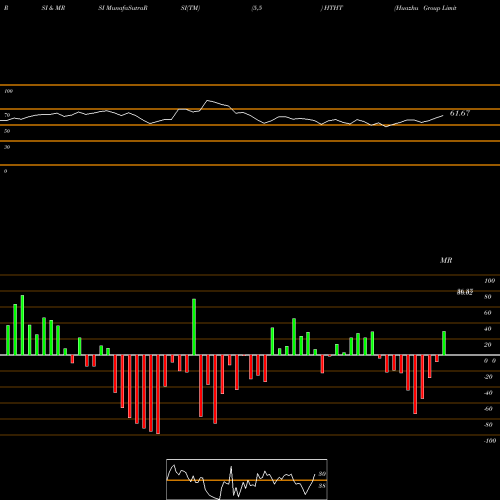Click the -40 label on MR axis
Image resolution: width=500 pixels, height=500 pixels.
pos(488,393)
